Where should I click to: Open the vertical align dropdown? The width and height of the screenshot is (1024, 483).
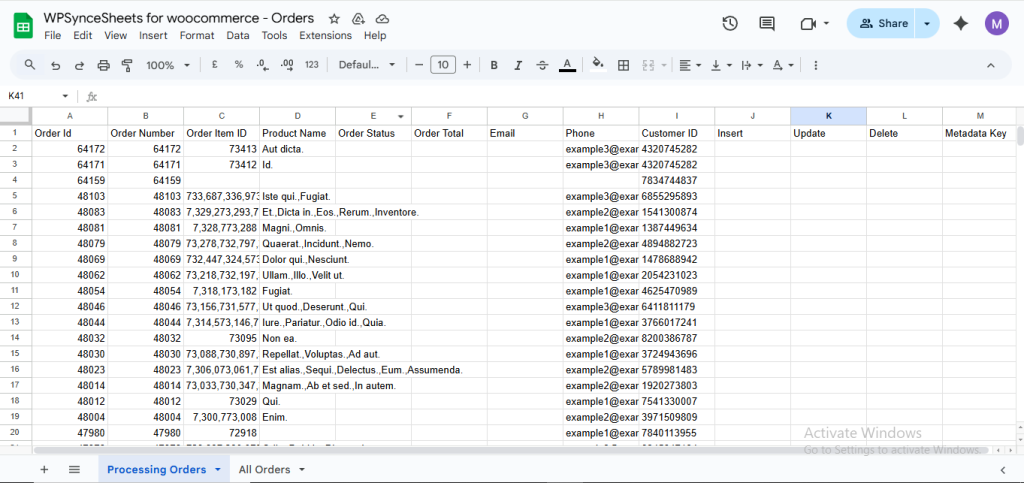click(722, 65)
